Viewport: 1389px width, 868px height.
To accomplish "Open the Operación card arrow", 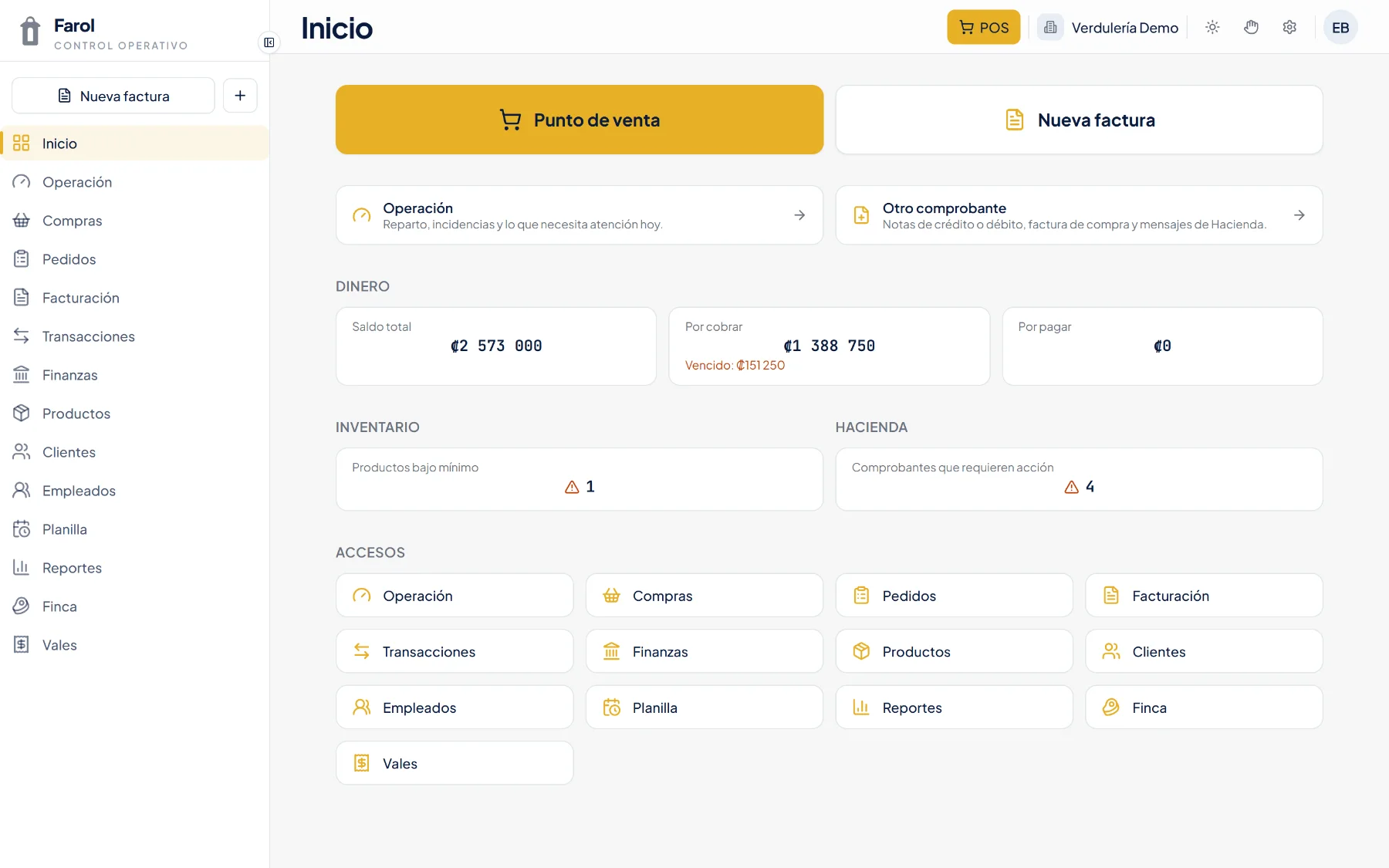I will tap(799, 215).
